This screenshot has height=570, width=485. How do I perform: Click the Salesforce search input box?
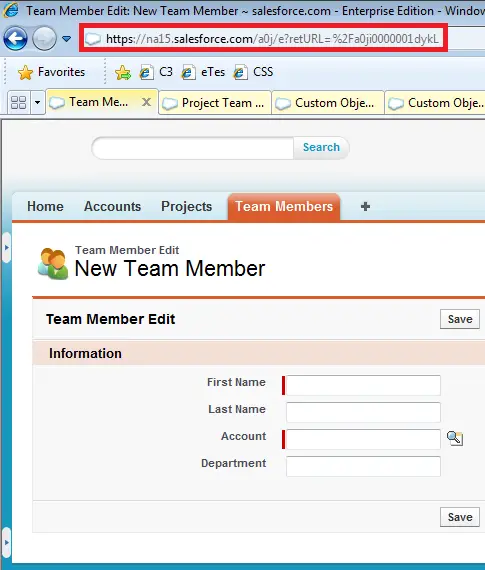coord(193,148)
